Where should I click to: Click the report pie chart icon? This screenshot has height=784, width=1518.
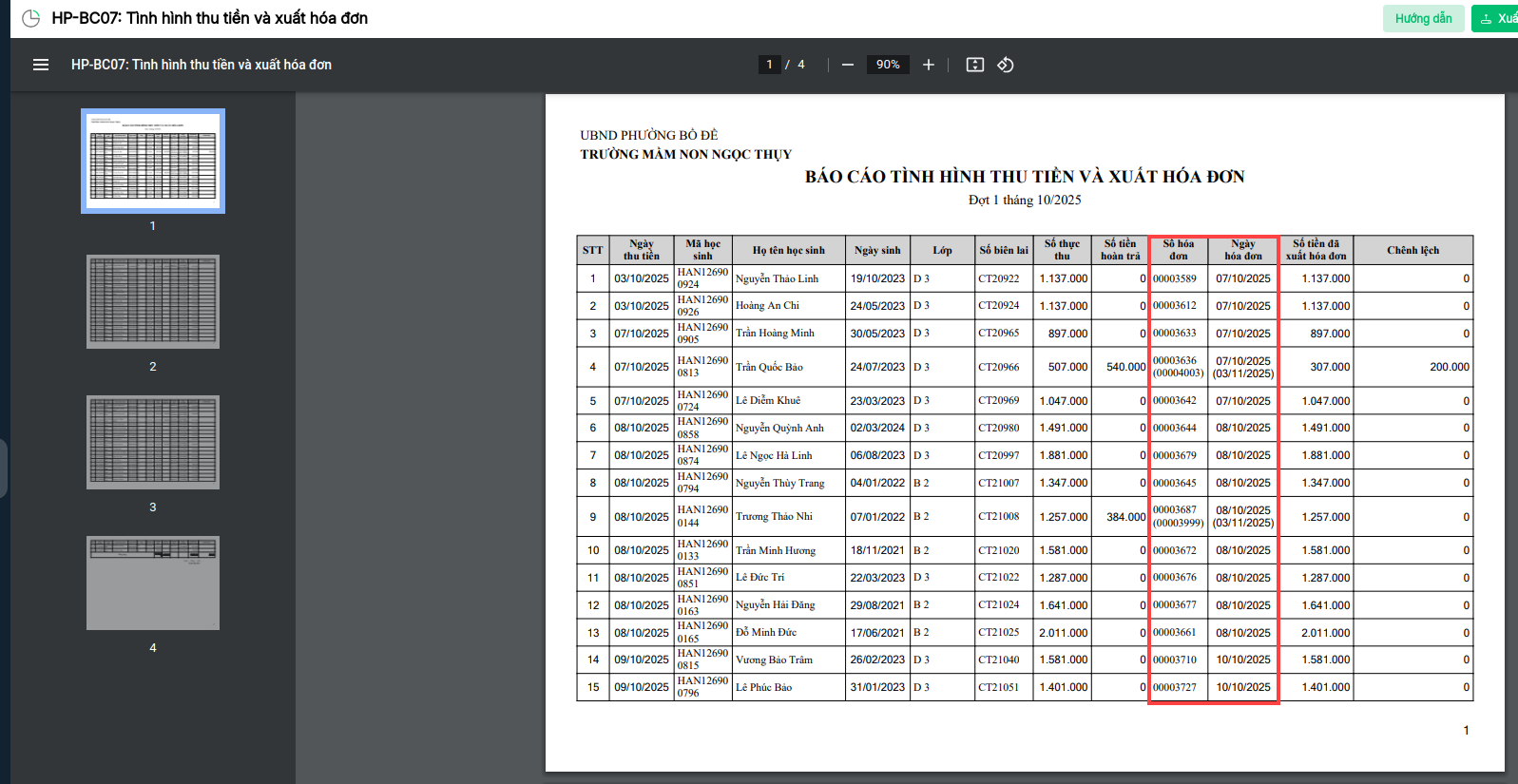click(x=30, y=18)
